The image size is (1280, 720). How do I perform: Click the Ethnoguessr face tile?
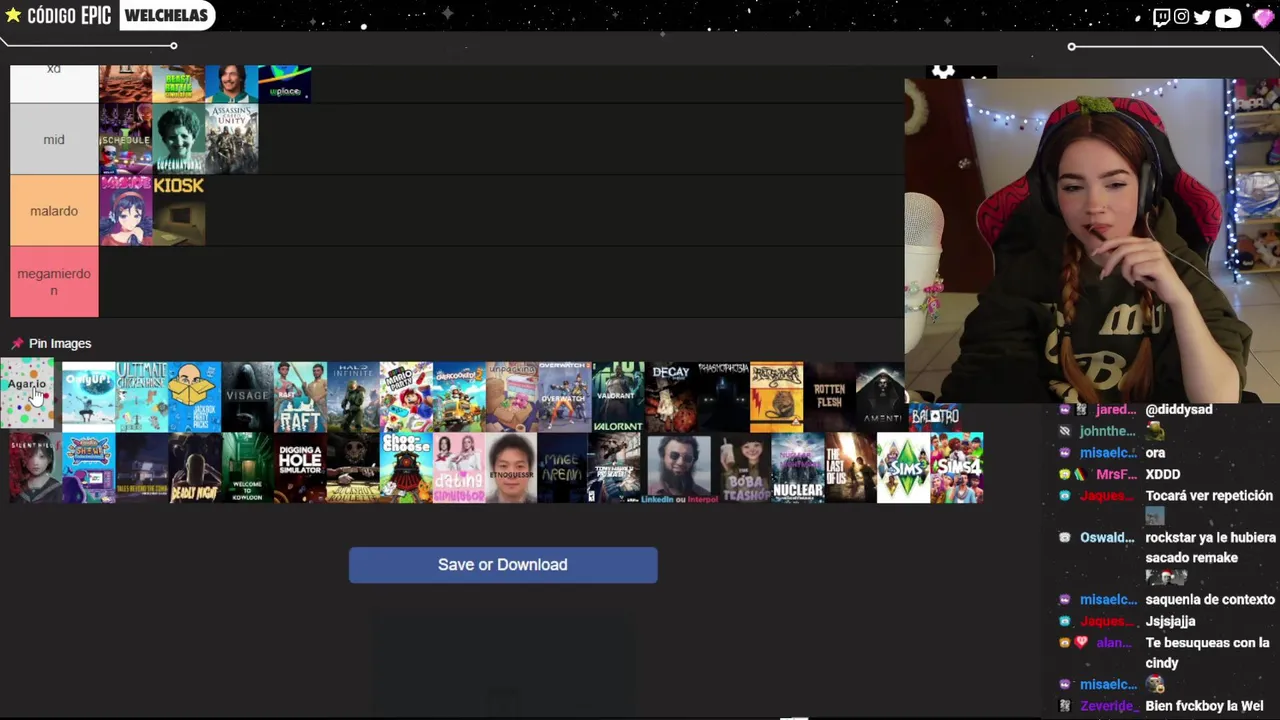click(512, 468)
